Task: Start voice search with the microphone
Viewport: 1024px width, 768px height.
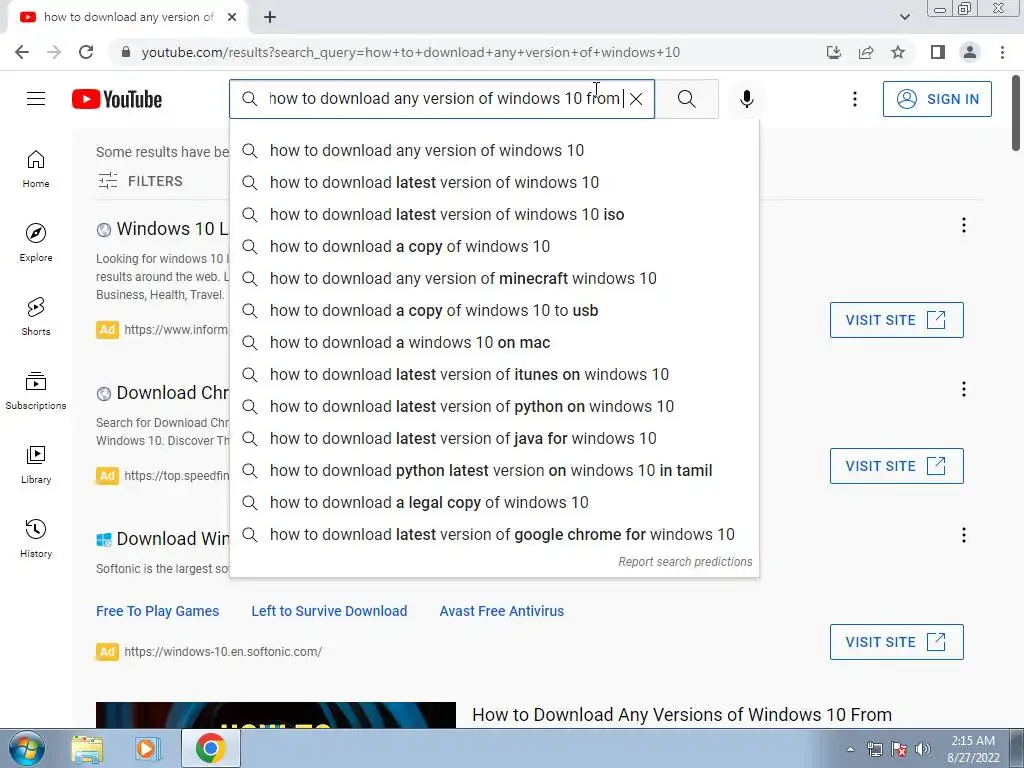Action: click(746, 99)
